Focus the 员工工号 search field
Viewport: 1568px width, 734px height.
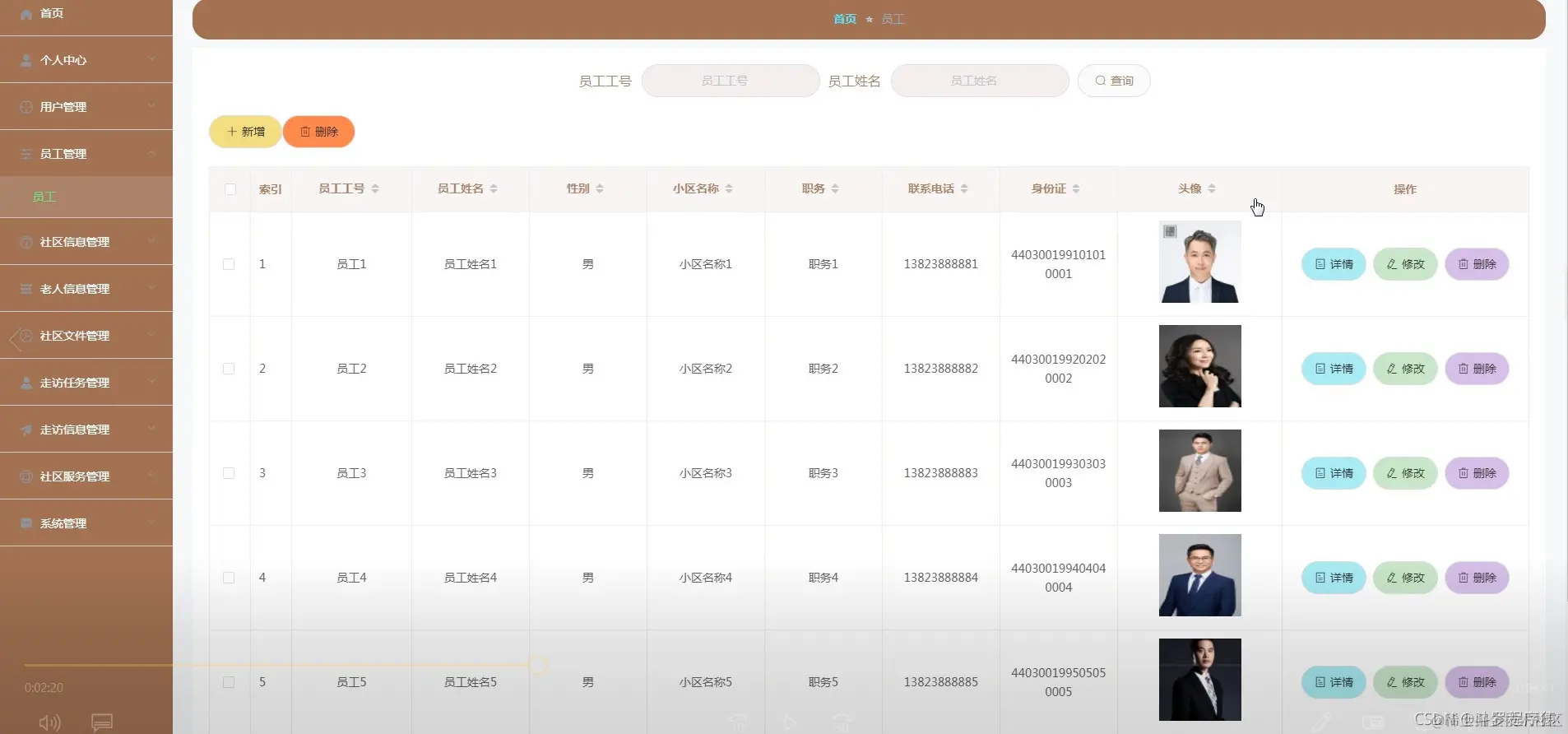[731, 81]
